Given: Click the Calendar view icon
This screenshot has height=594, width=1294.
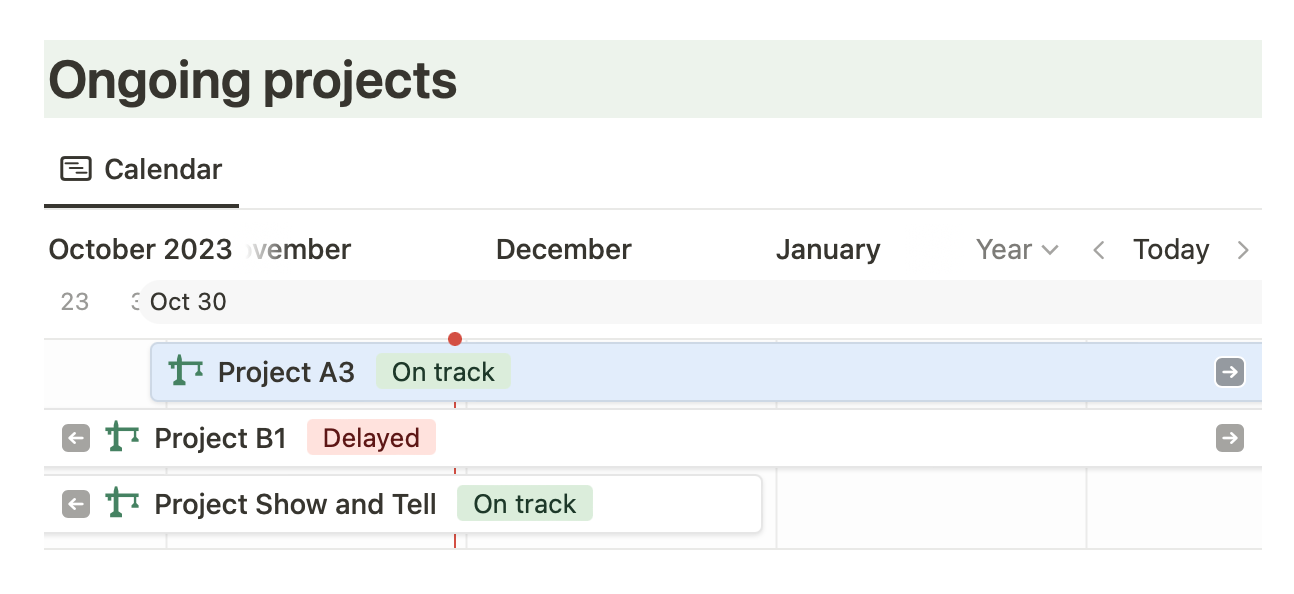Looking at the screenshot, I should point(76,169).
